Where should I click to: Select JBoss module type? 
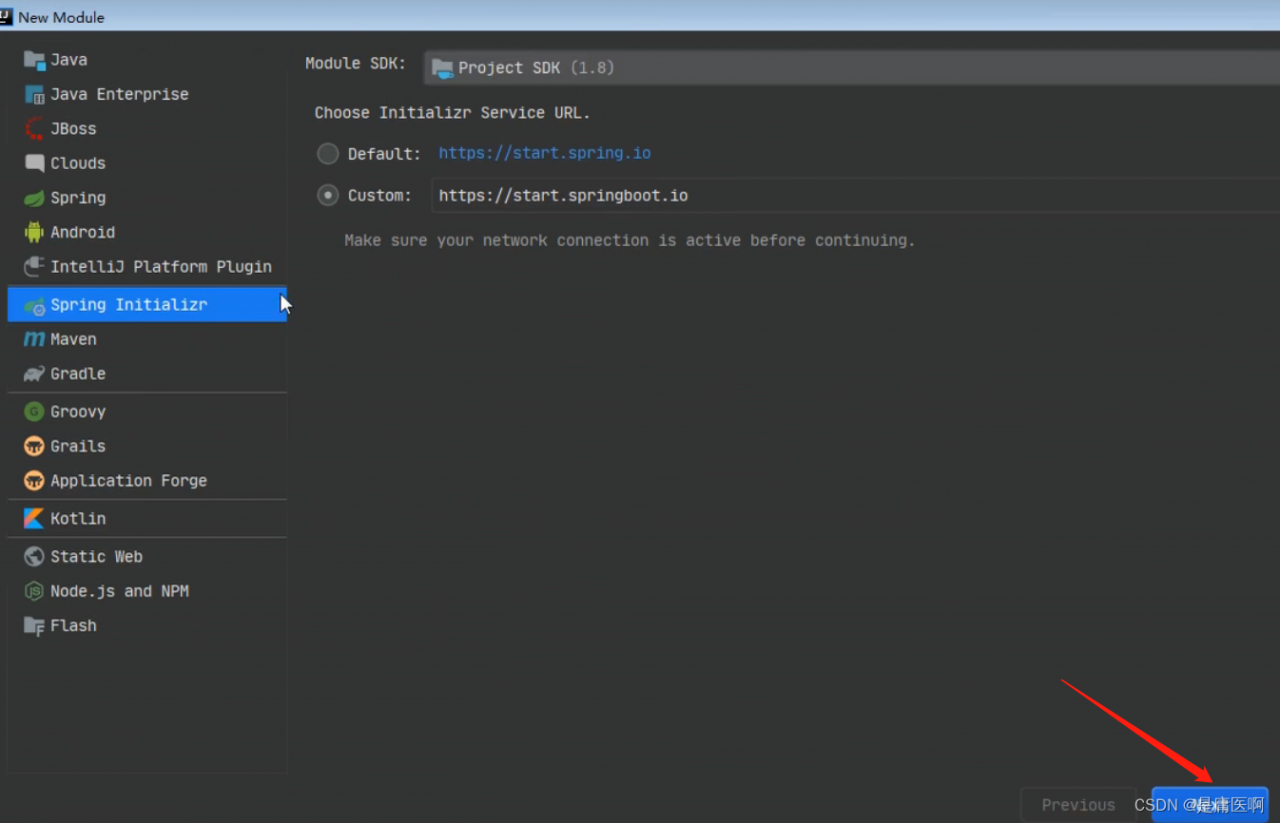[147, 129]
